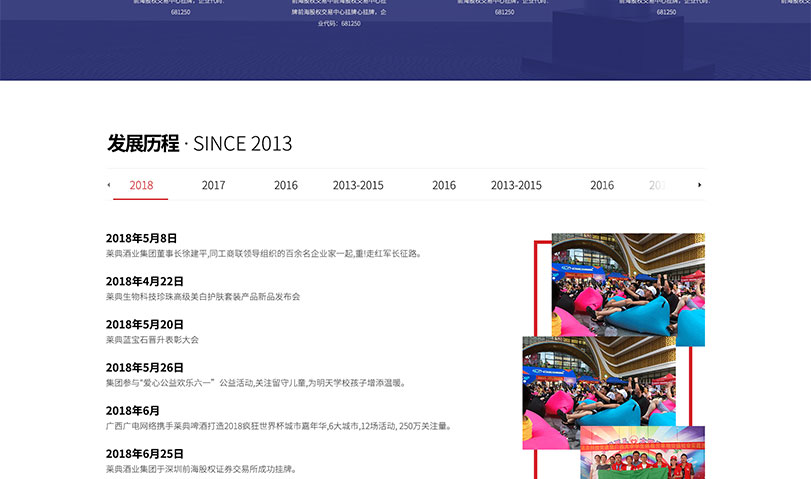
Task: Click the 深圳前海股权证券交易所 listing text
Action: [202, 469]
